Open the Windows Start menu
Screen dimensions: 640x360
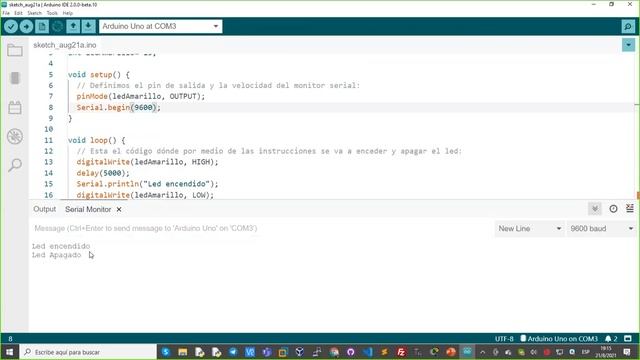point(9,352)
